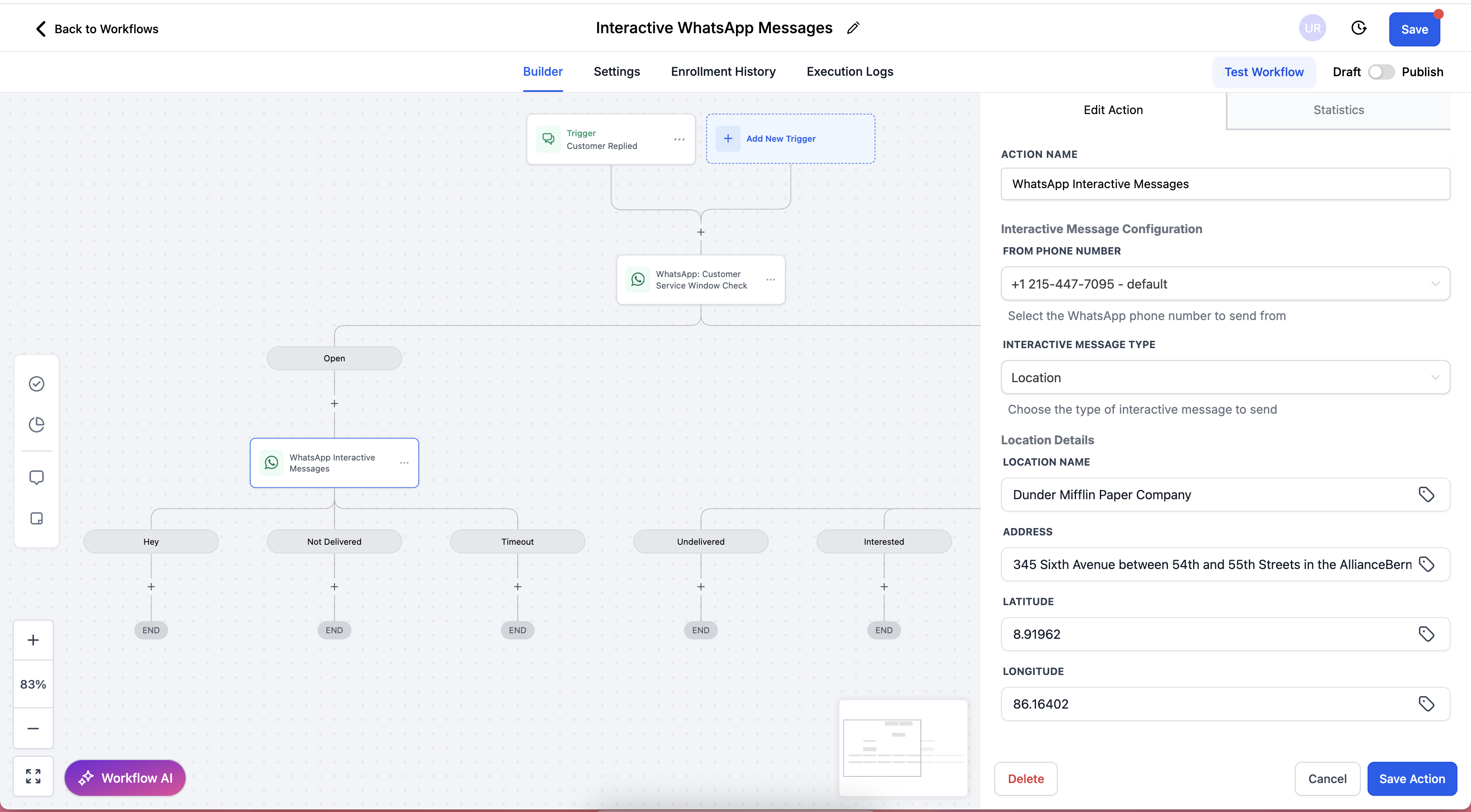This screenshot has width=1471, height=812.
Task: Click the Save Action button
Action: (x=1411, y=778)
